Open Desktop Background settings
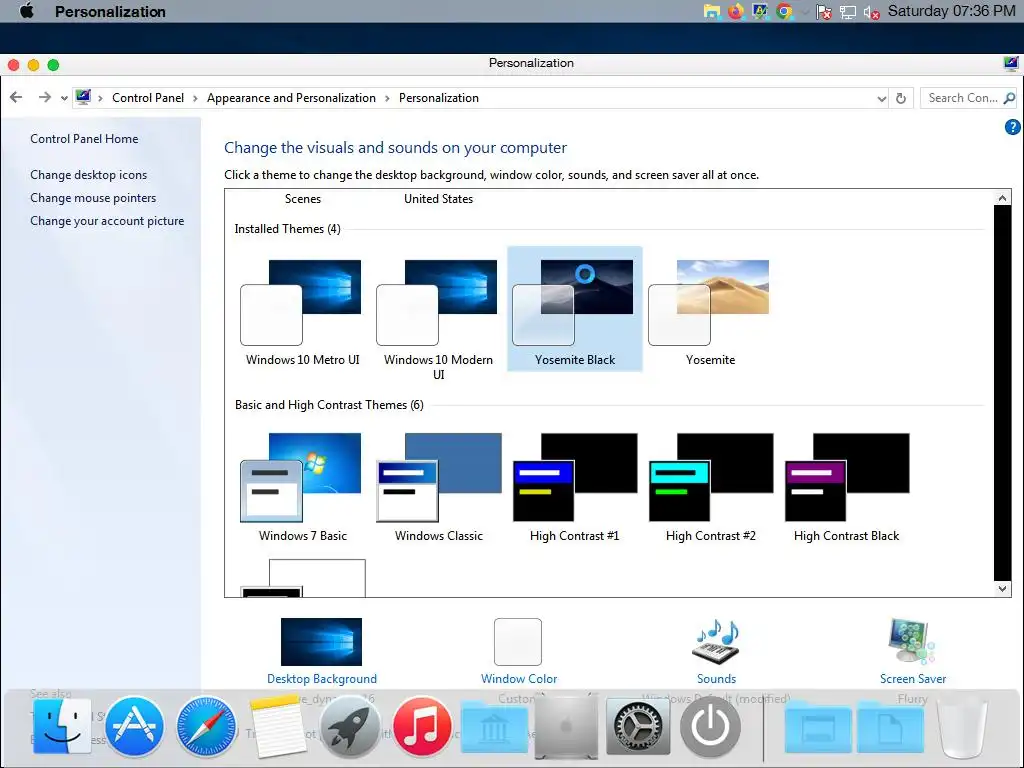This screenshot has height=768, width=1024. 321,651
